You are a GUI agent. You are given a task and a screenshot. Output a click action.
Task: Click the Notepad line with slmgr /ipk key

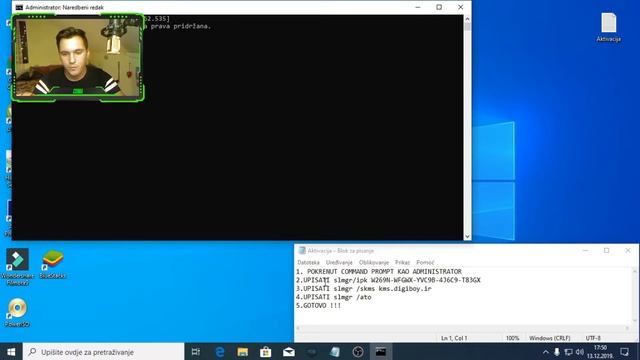pos(388,280)
